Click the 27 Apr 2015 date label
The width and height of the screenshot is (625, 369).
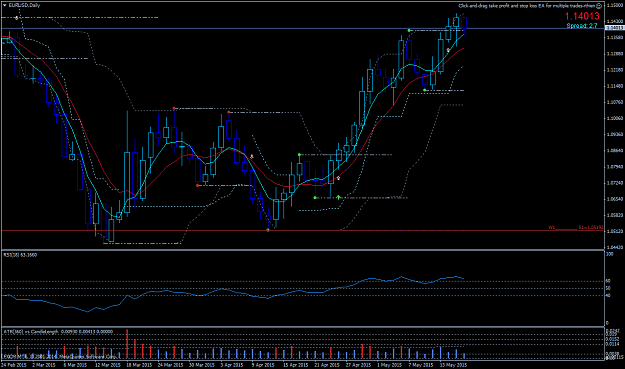pyautogui.click(x=358, y=365)
